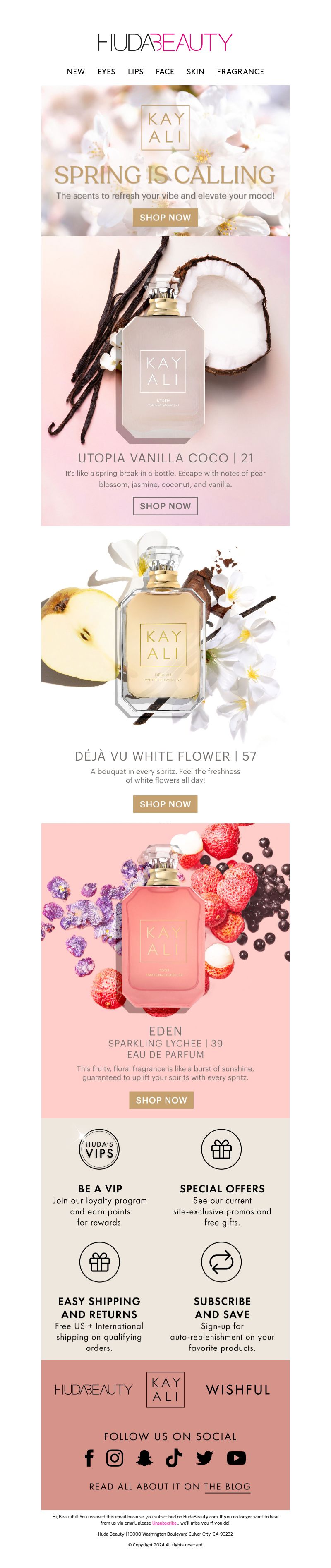Open THE BLOG link
The image size is (331, 1568).
[227, 1487]
